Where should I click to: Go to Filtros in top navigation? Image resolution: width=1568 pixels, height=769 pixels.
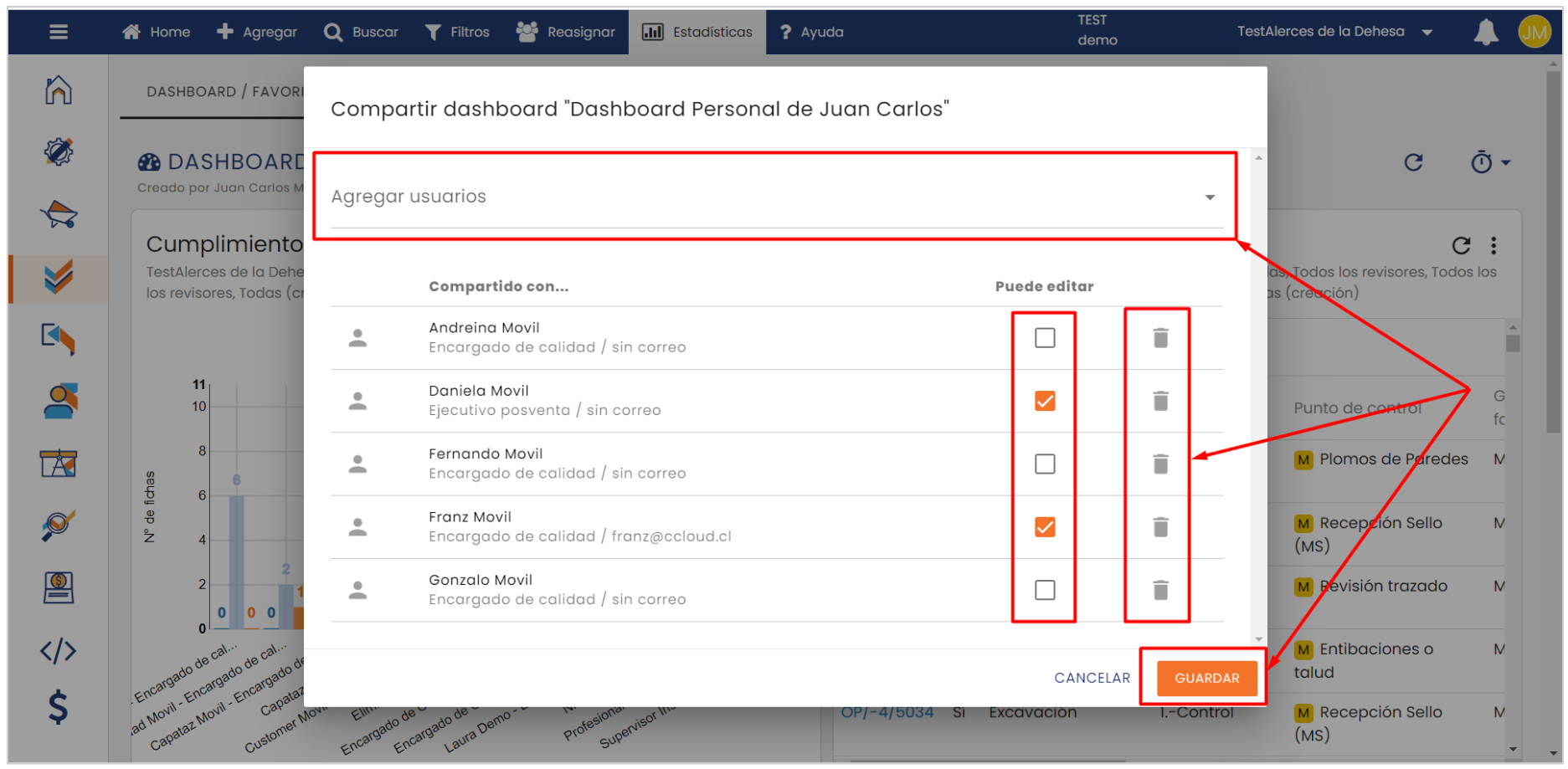(457, 32)
